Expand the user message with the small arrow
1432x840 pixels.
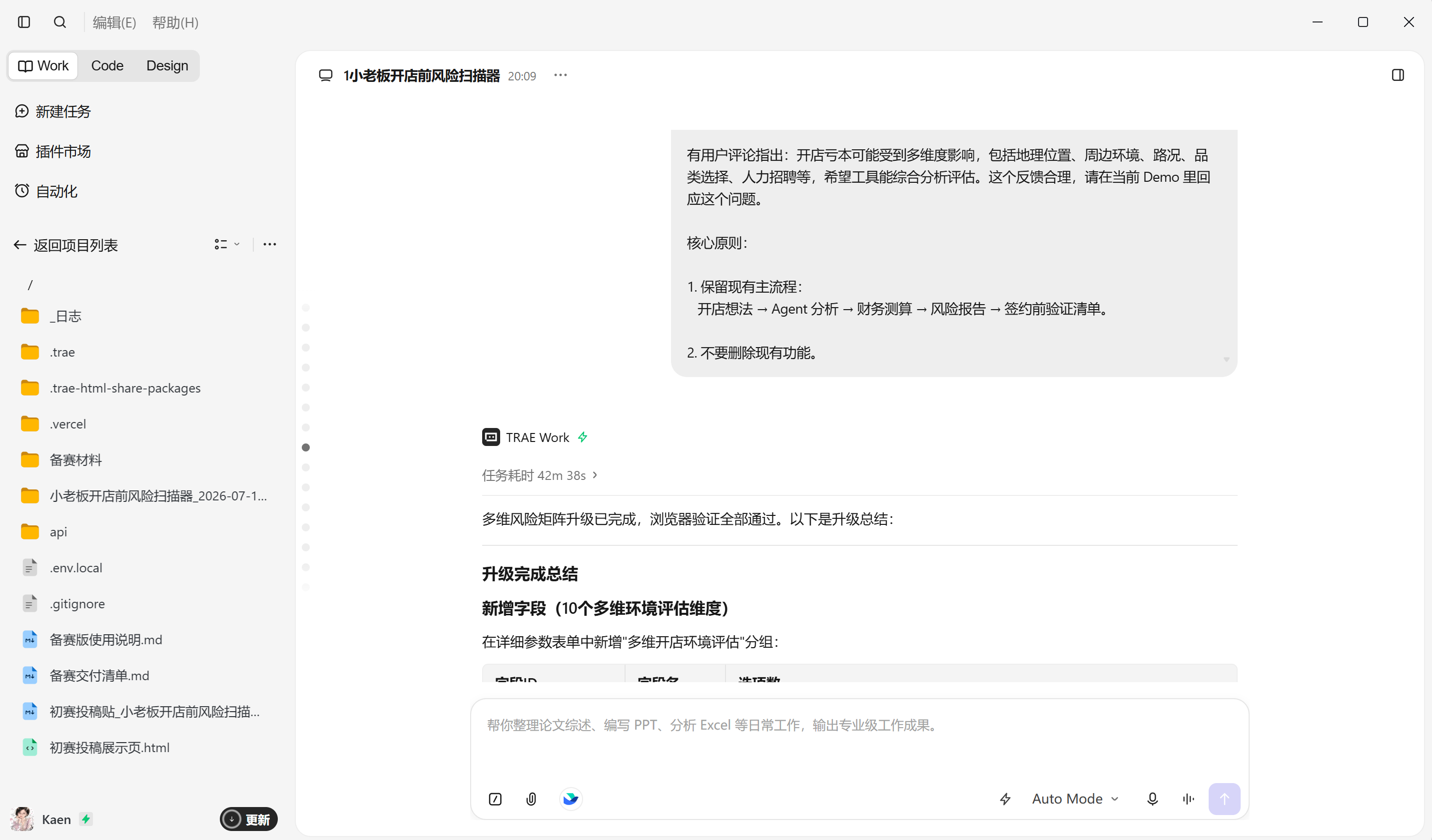click(1226, 360)
